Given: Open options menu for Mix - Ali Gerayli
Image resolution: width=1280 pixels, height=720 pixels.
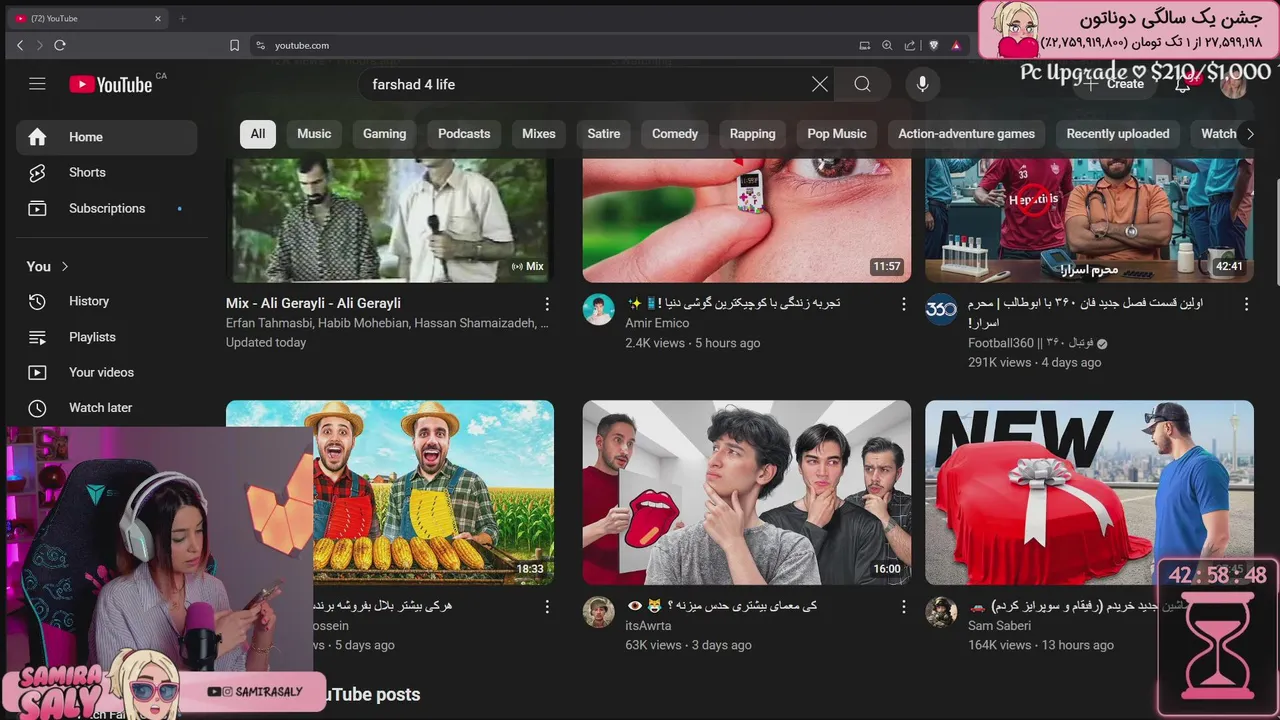Looking at the screenshot, I should click(546, 304).
